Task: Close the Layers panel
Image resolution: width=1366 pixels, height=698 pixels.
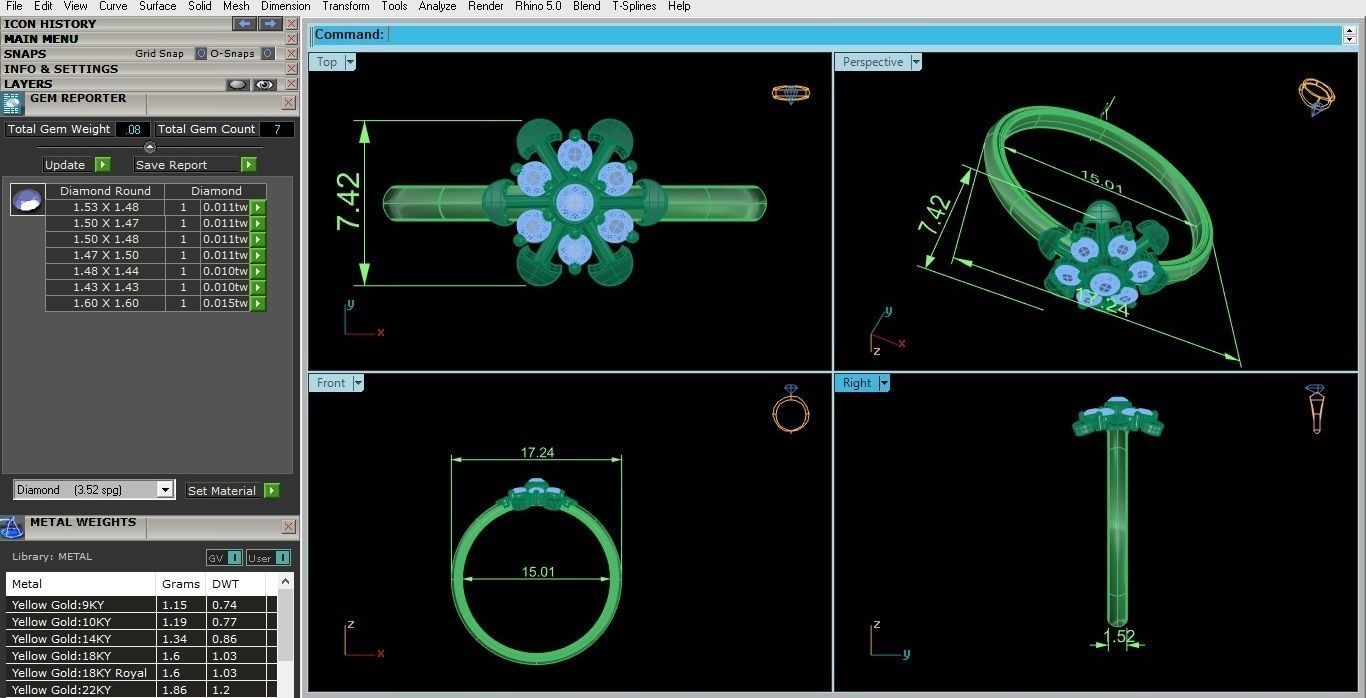Action: click(291, 84)
